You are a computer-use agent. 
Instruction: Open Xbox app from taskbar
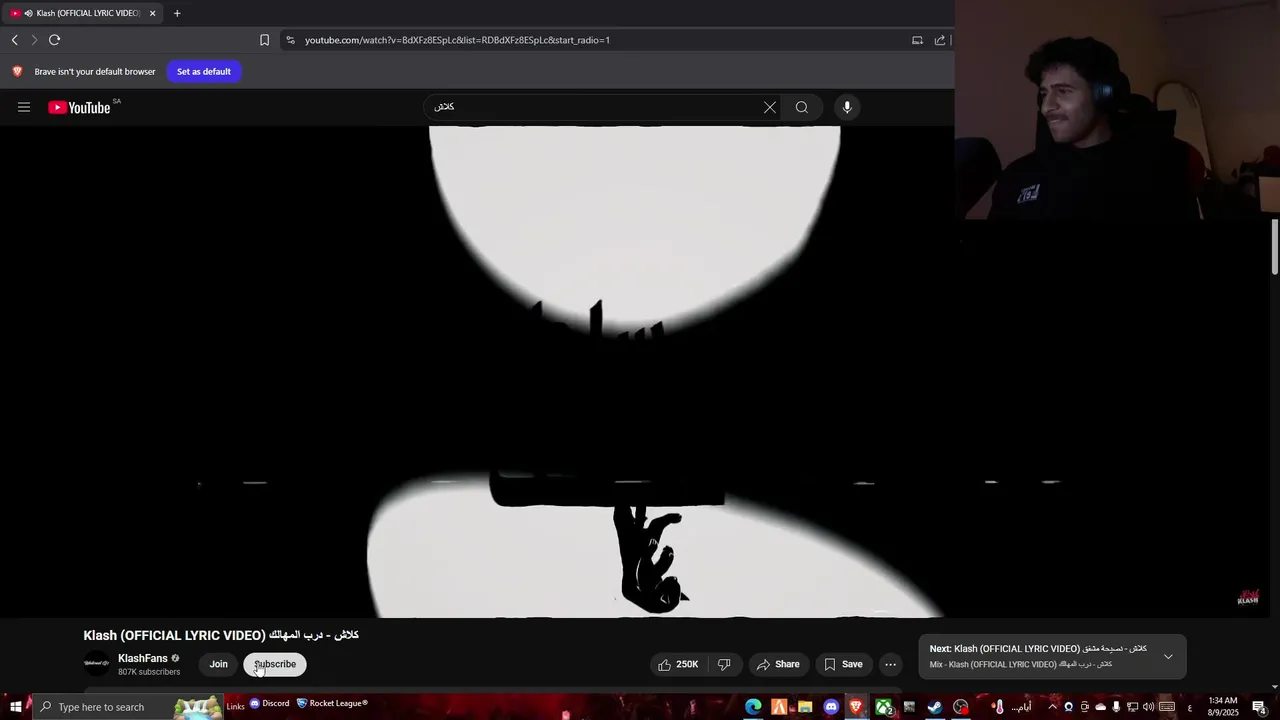point(884,707)
